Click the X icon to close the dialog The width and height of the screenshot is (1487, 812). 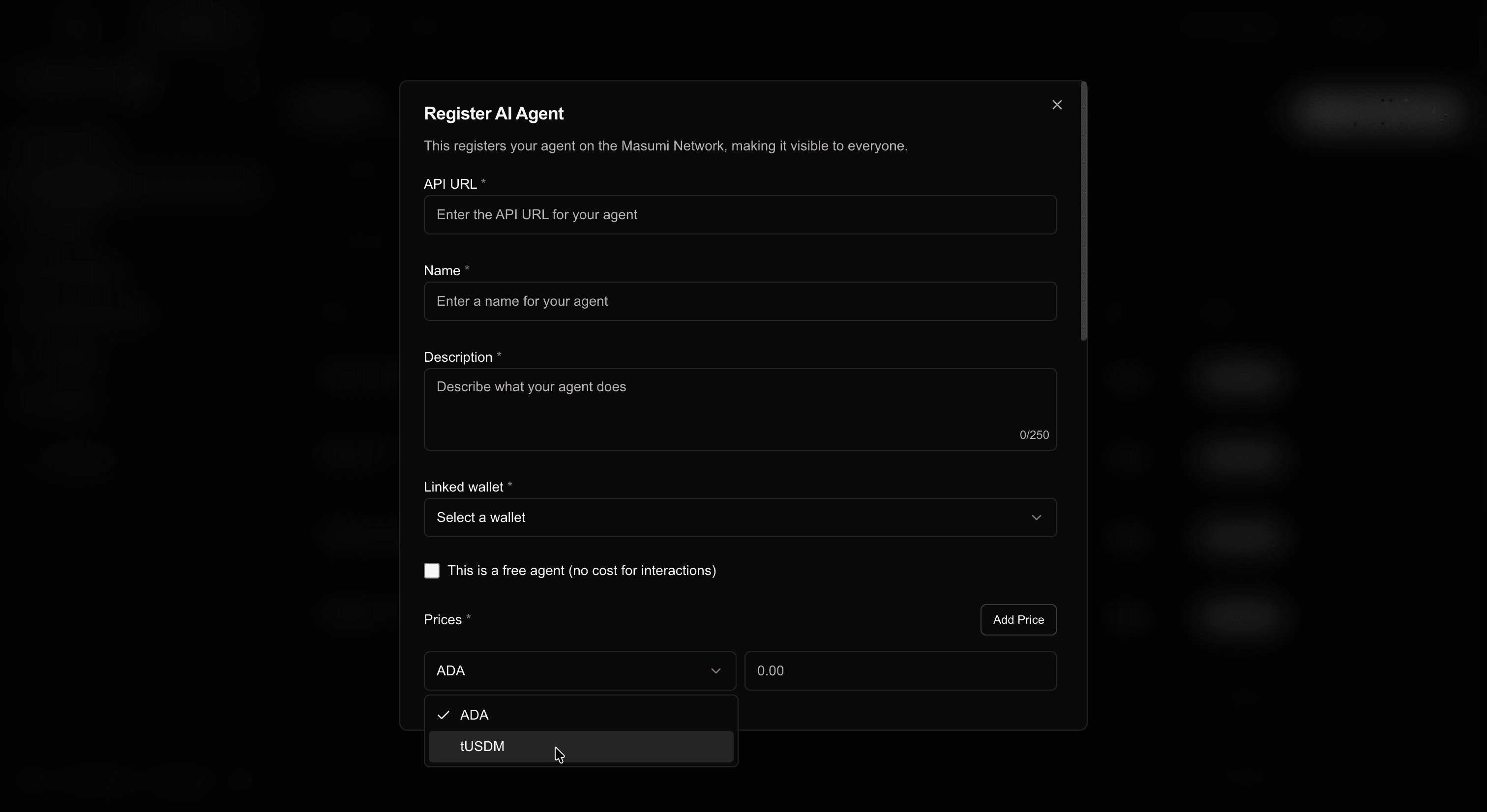(x=1057, y=105)
